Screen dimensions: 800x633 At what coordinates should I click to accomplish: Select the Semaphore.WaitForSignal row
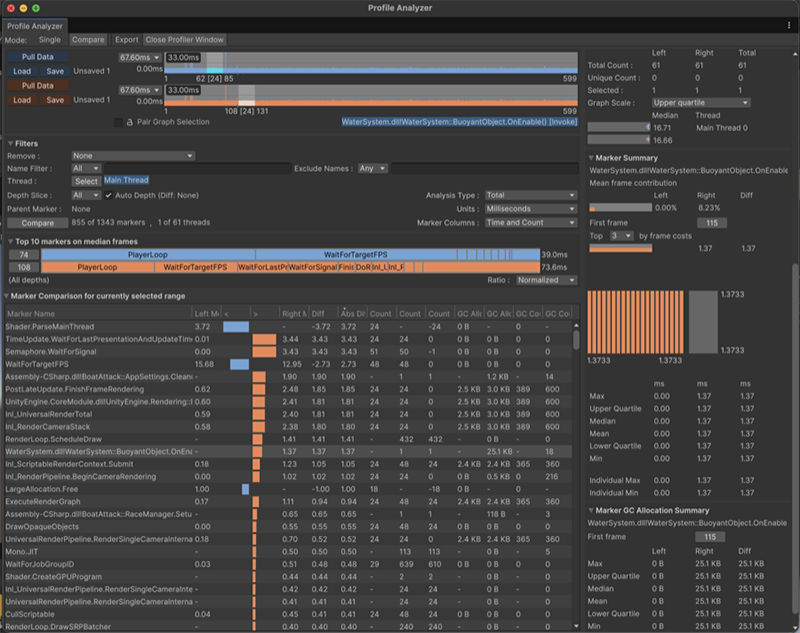(289, 351)
